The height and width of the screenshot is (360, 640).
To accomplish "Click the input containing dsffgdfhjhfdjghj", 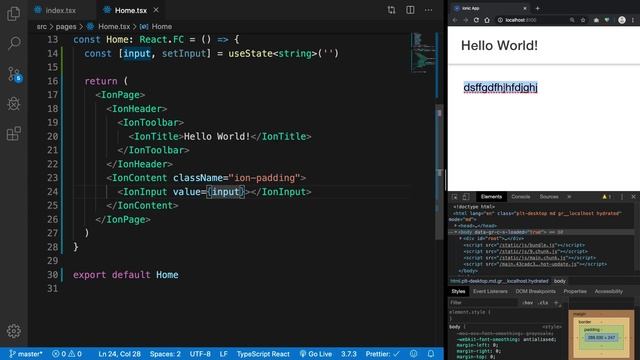I will [500, 87].
